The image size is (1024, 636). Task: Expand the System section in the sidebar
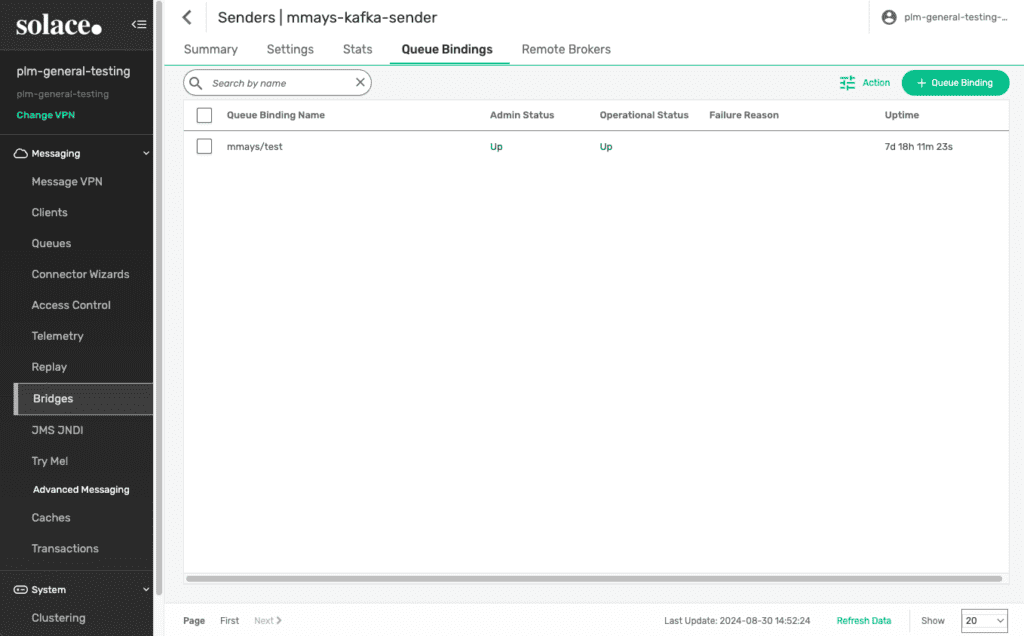(146, 589)
